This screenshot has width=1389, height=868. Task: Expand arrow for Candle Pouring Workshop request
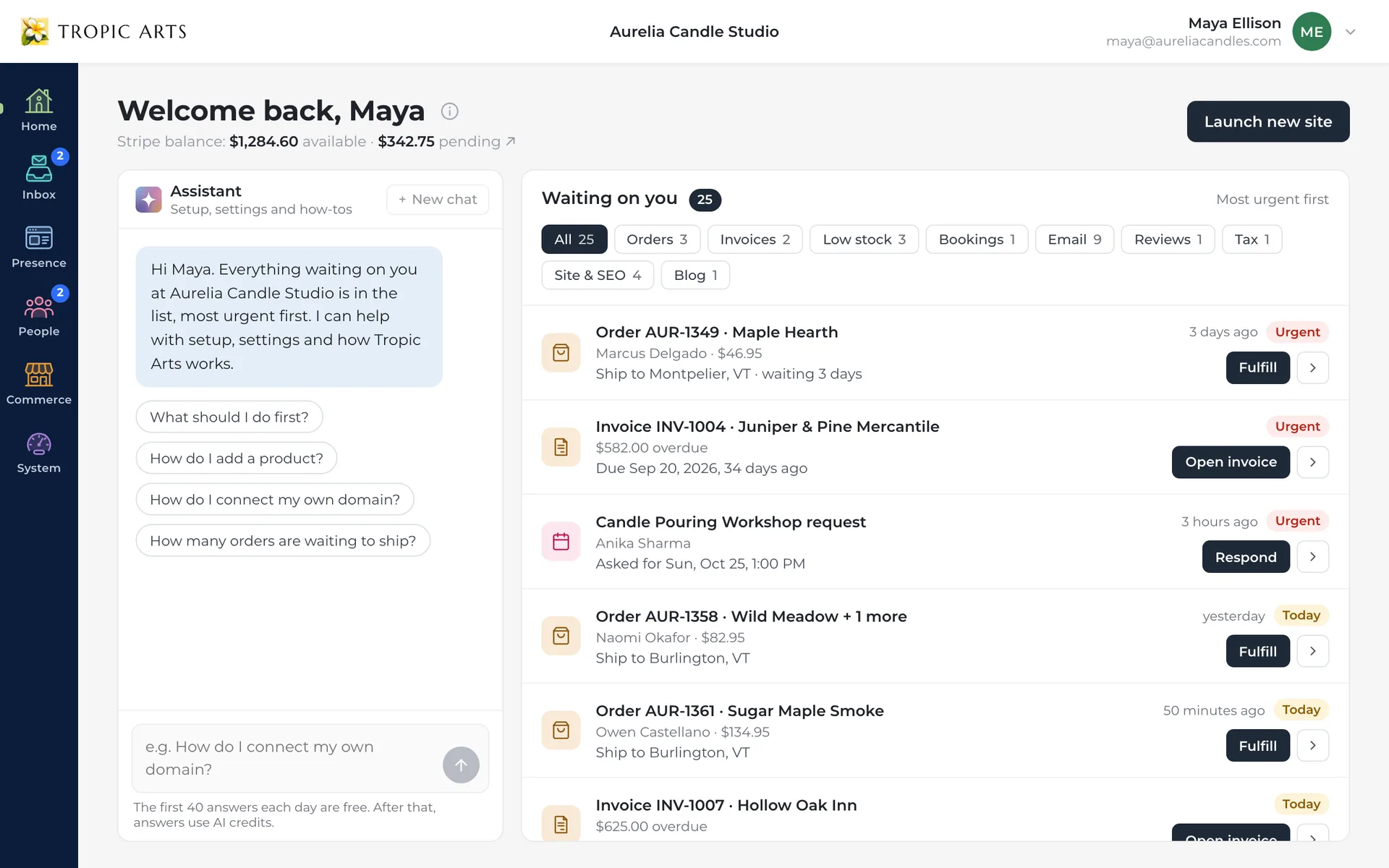click(1312, 557)
